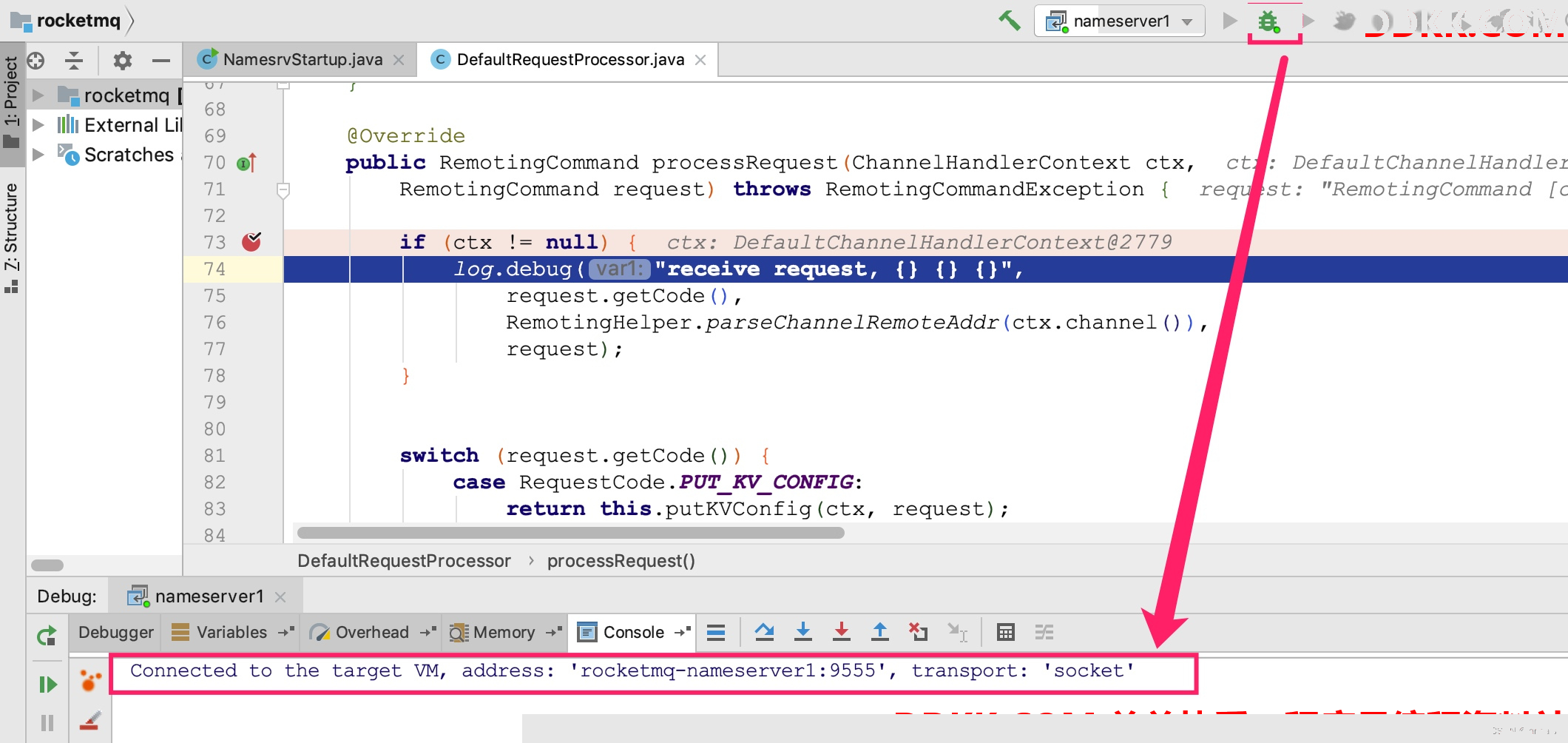This screenshot has height=743, width=1568.
Task: Click Rerun nameserver1 debug icon
Action: click(x=47, y=636)
